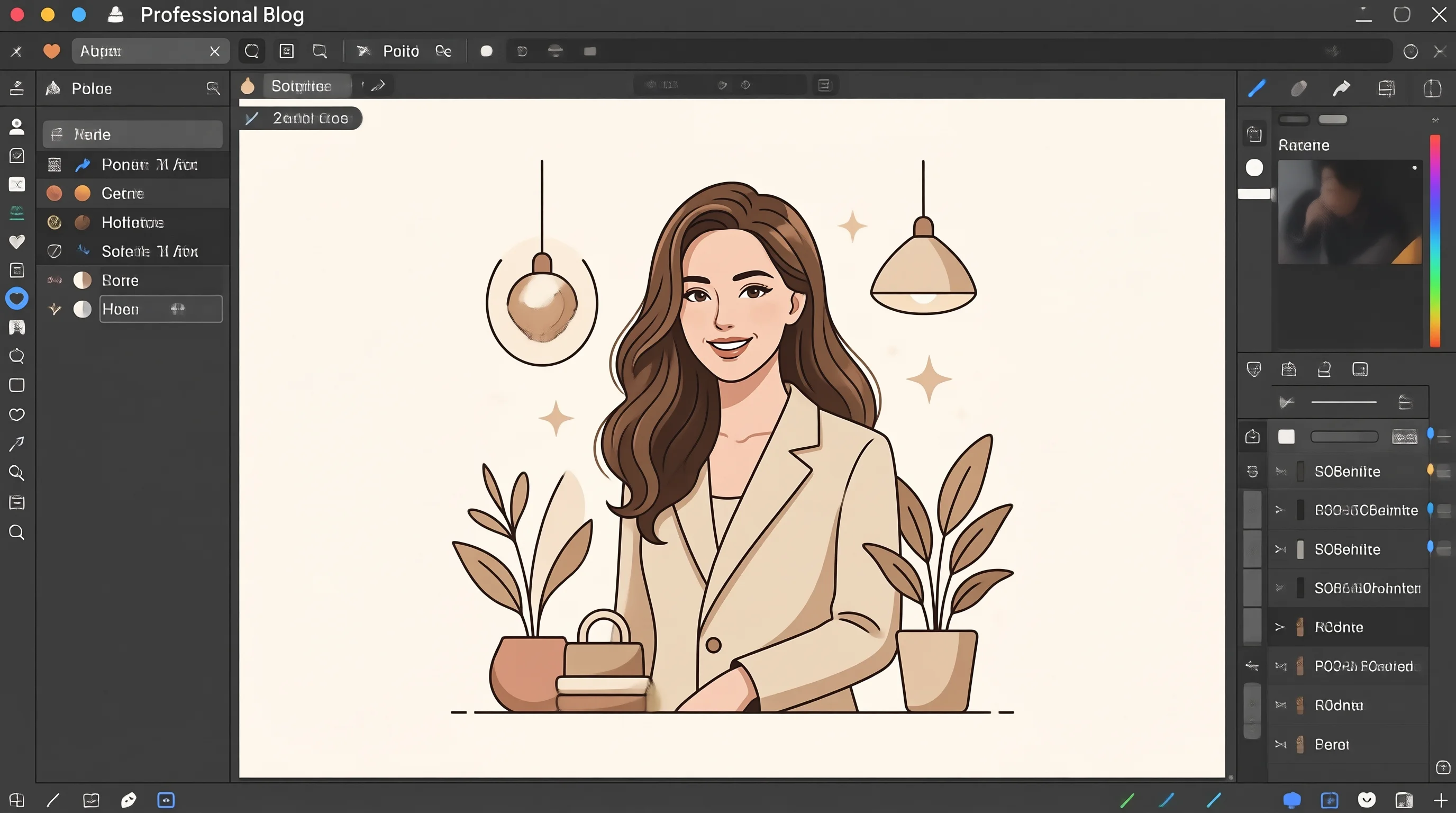
Task: Toggle visibility of Berot layer
Action: tap(1281, 744)
